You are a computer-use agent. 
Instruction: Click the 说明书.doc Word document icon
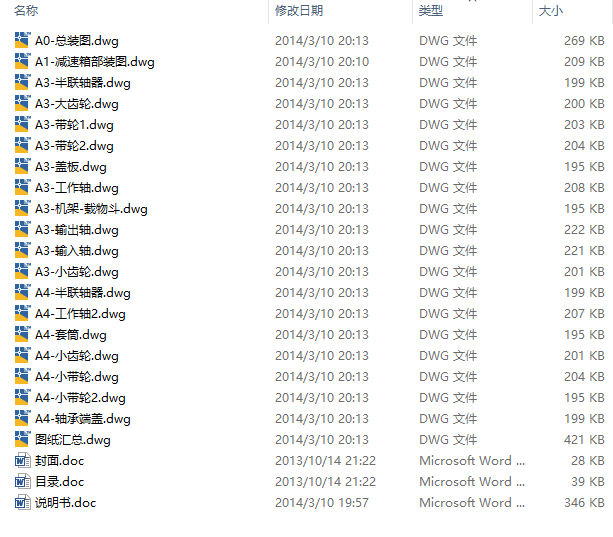(x=22, y=503)
